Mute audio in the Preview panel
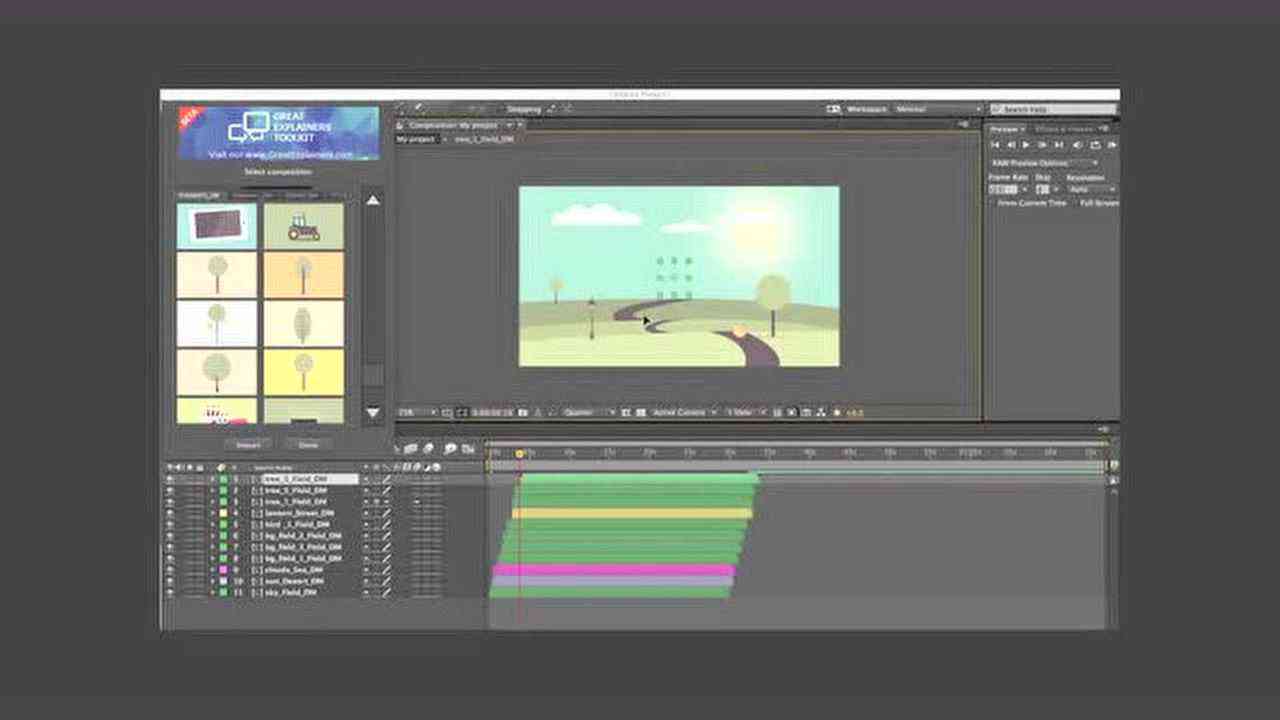 [x=1077, y=145]
